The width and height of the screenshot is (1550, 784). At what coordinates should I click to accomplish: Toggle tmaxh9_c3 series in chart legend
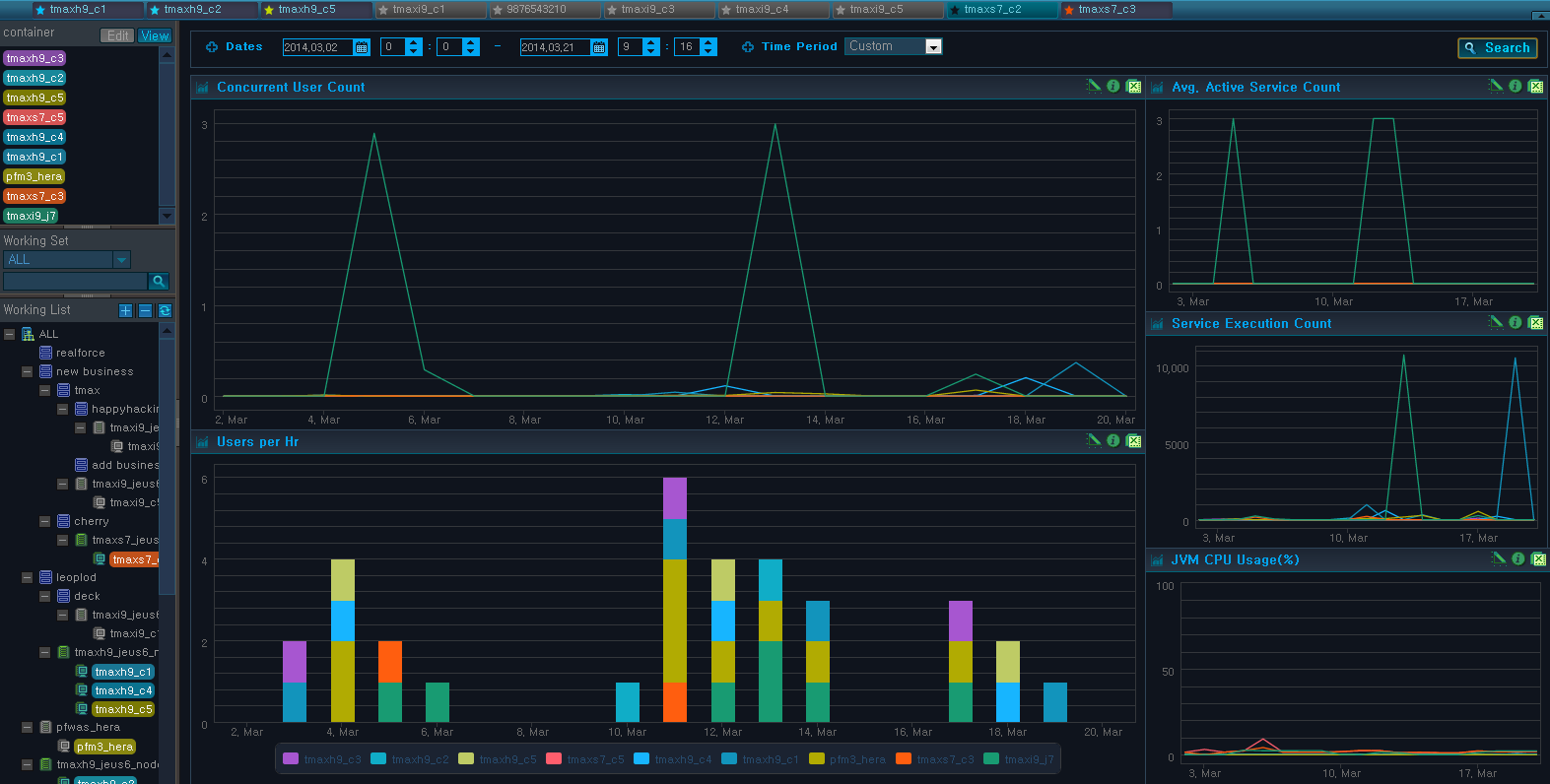tap(322, 758)
